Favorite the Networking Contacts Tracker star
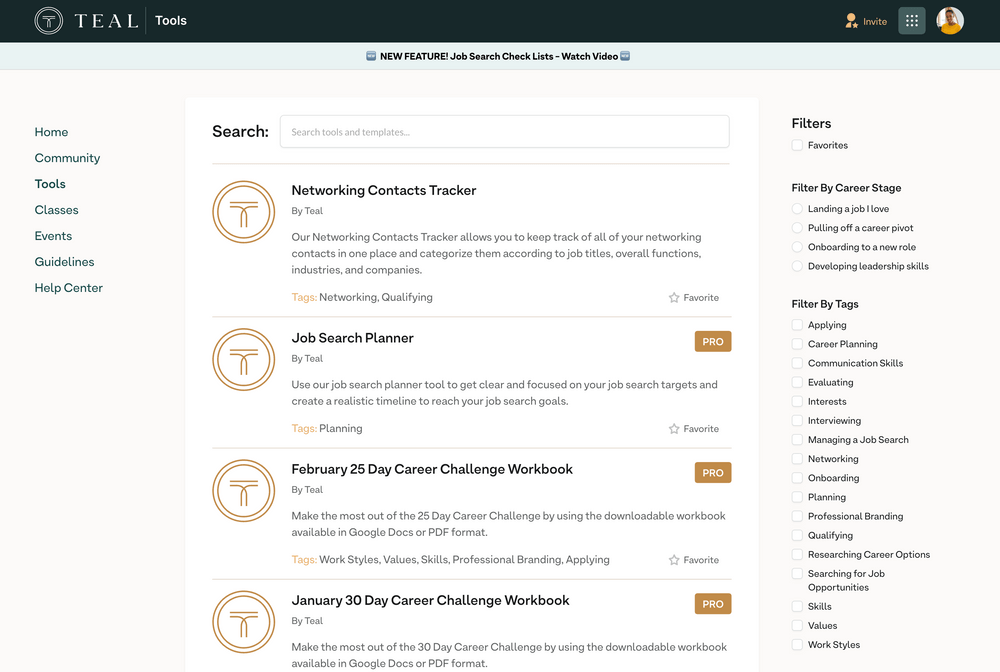 (674, 298)
